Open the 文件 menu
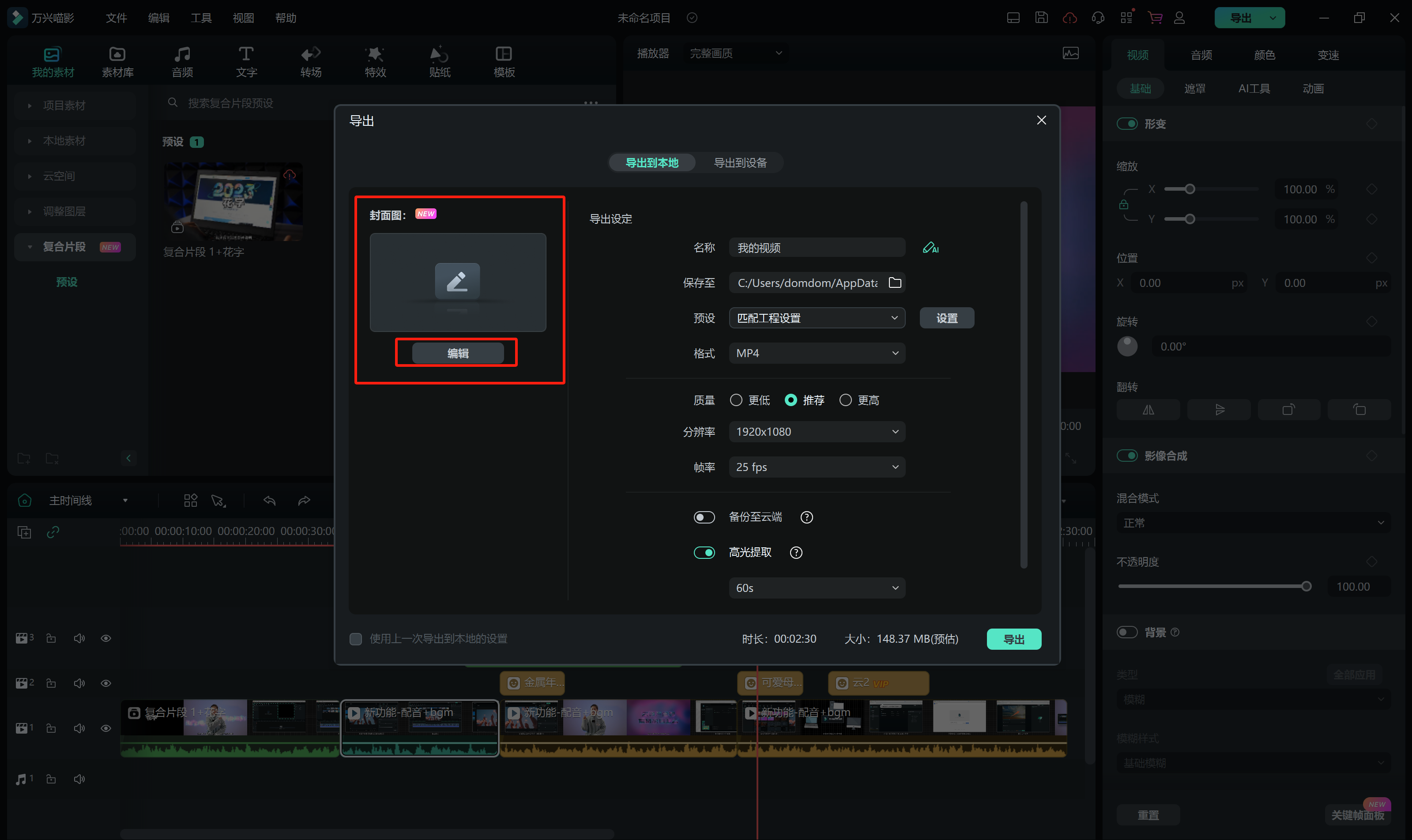This screenshot has height=840, width=1412. [x=116, y=18]
